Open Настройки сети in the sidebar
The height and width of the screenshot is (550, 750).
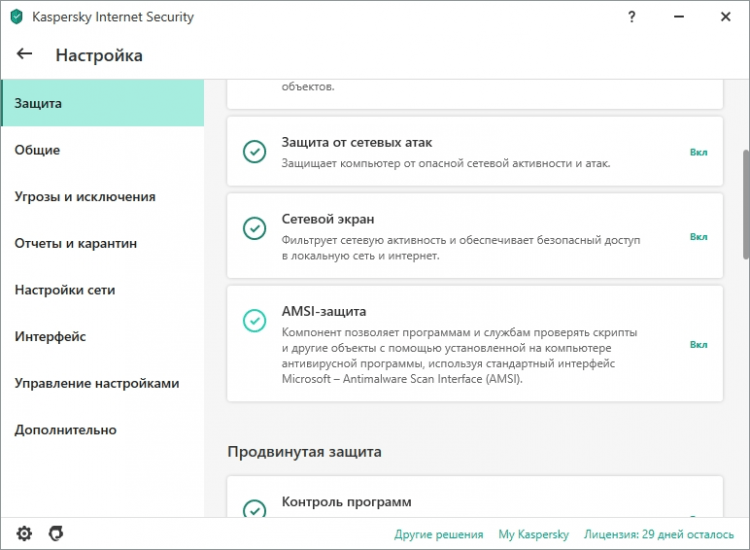pos(65,290)
